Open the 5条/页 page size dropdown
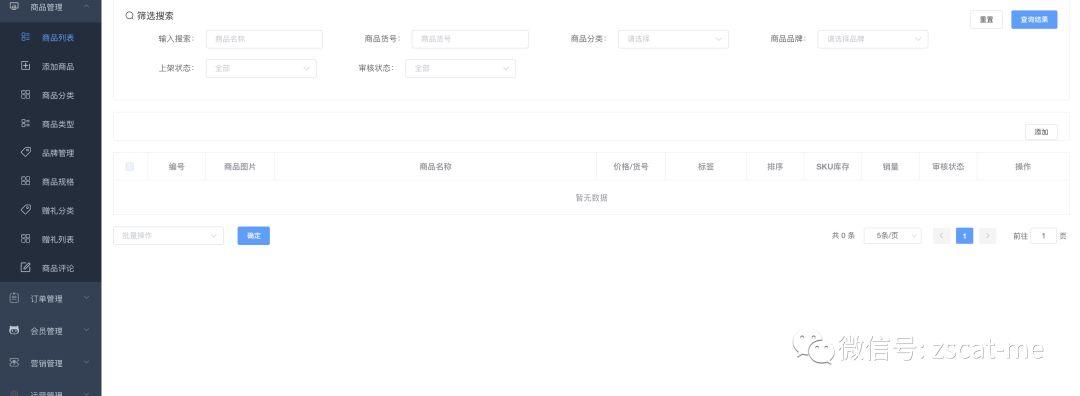Screen dimensions: 1080x396 pyautogui.click(x=893, y=236)
